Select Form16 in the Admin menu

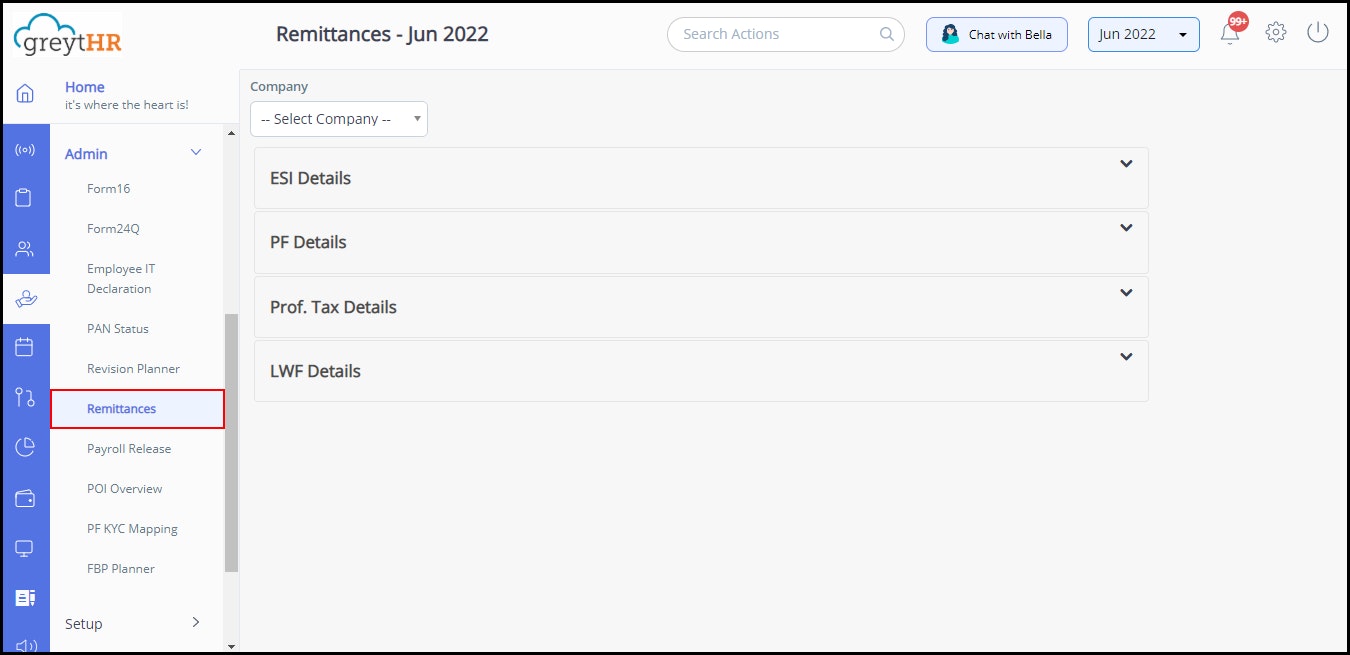pyautogui.click(x=108, y=189)
